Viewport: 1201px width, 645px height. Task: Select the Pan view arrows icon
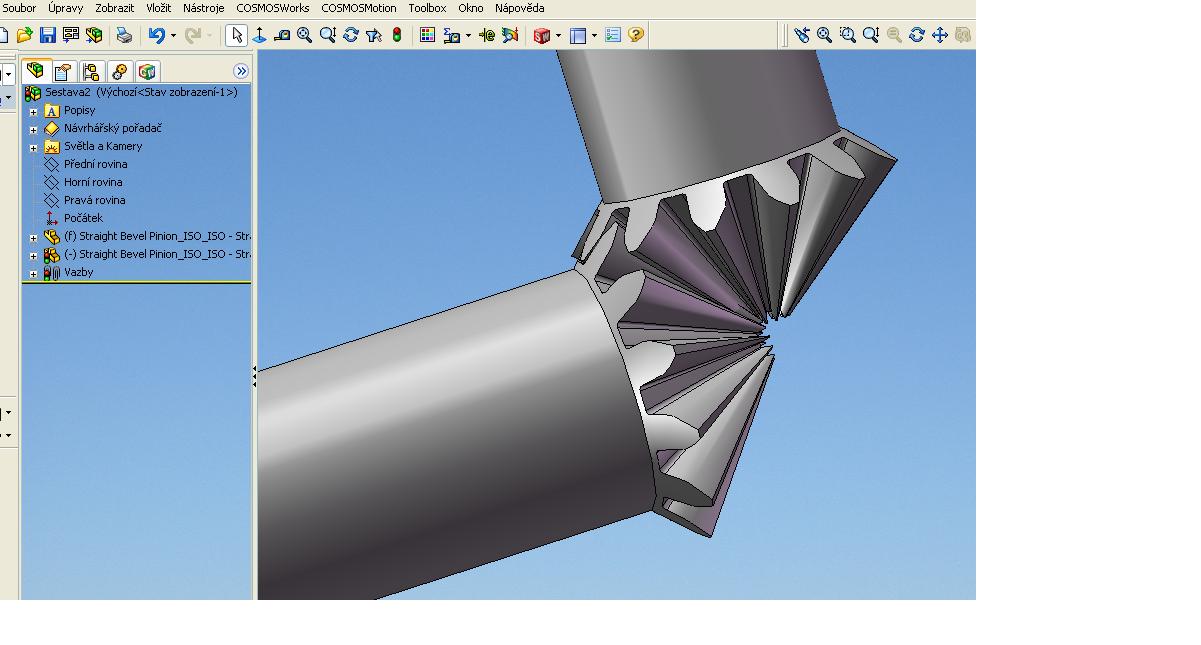tap(940, 35)
